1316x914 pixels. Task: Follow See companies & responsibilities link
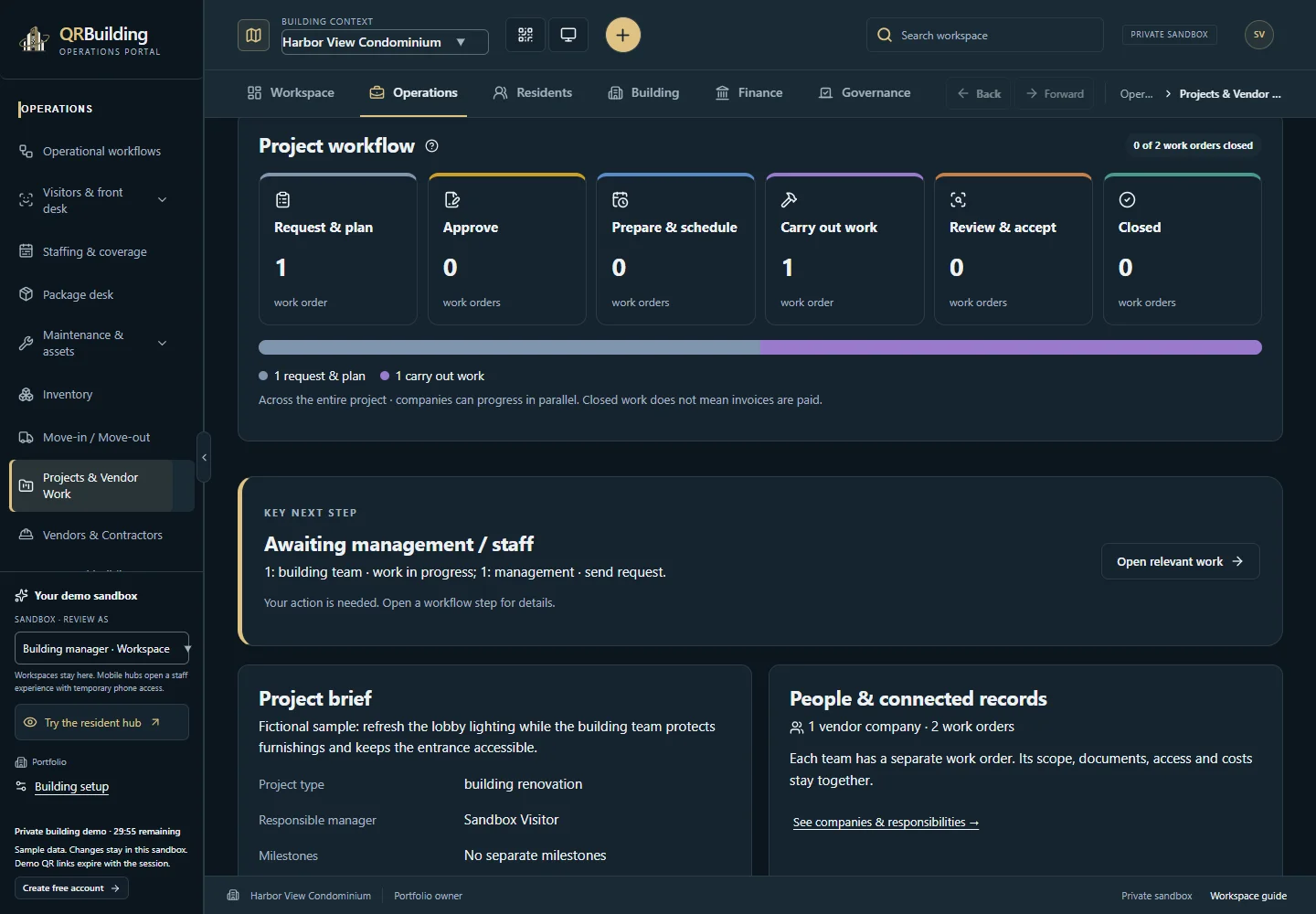pyautogui.click(x=886, y=822)
